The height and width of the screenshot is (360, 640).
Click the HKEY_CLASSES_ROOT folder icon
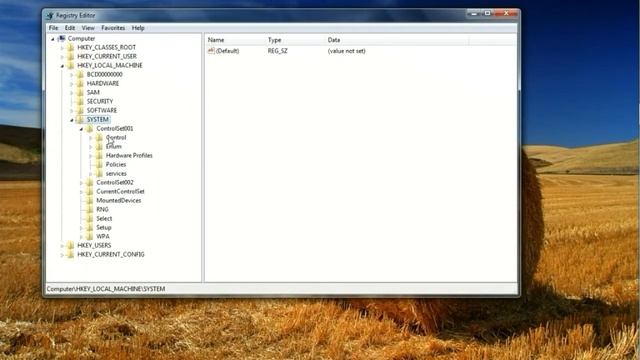point(71,47)
